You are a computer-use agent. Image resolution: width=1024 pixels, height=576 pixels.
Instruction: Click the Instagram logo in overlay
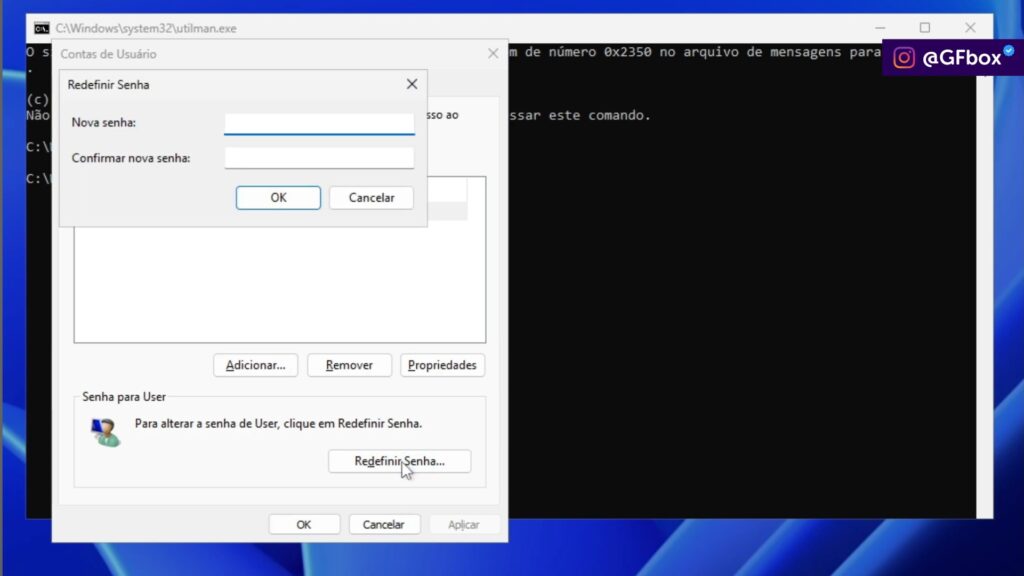coord(904,58)
